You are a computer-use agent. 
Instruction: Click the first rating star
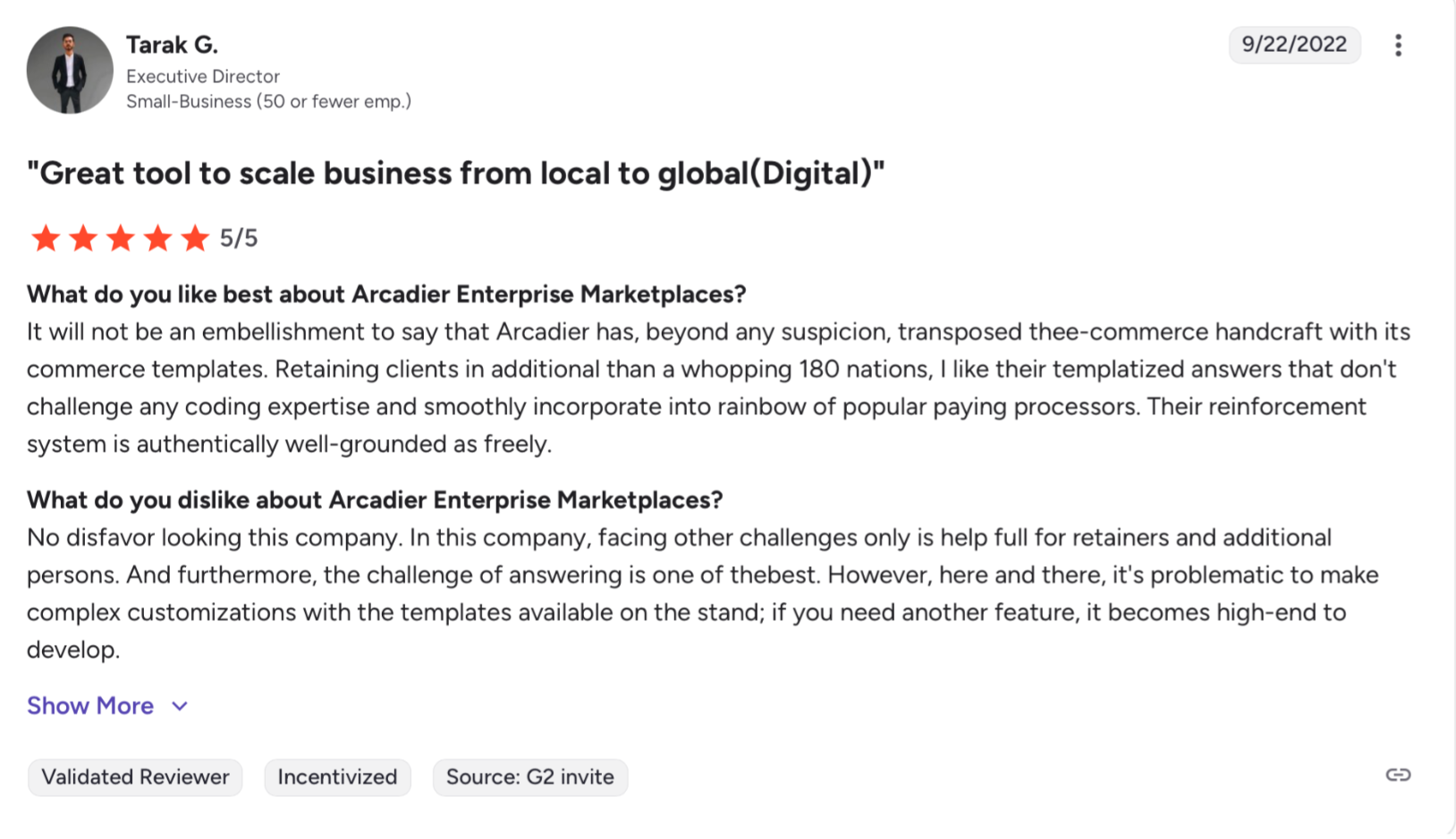click(x=46, y=239)
